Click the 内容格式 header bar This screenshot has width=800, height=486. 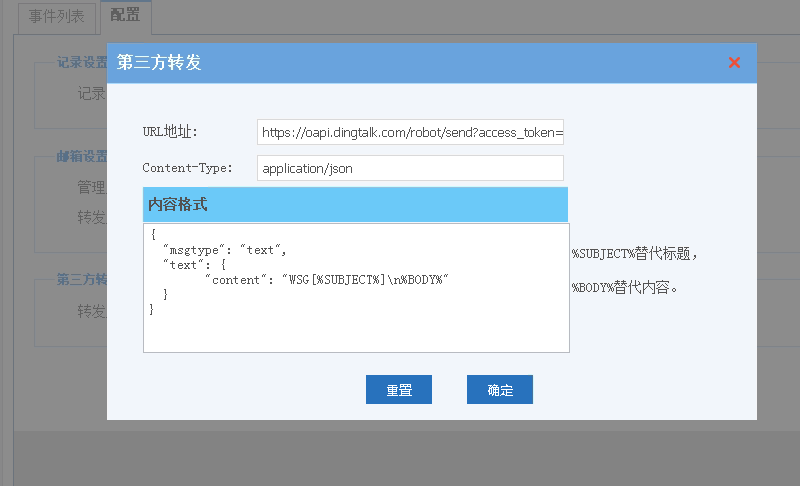coord(355,204)
